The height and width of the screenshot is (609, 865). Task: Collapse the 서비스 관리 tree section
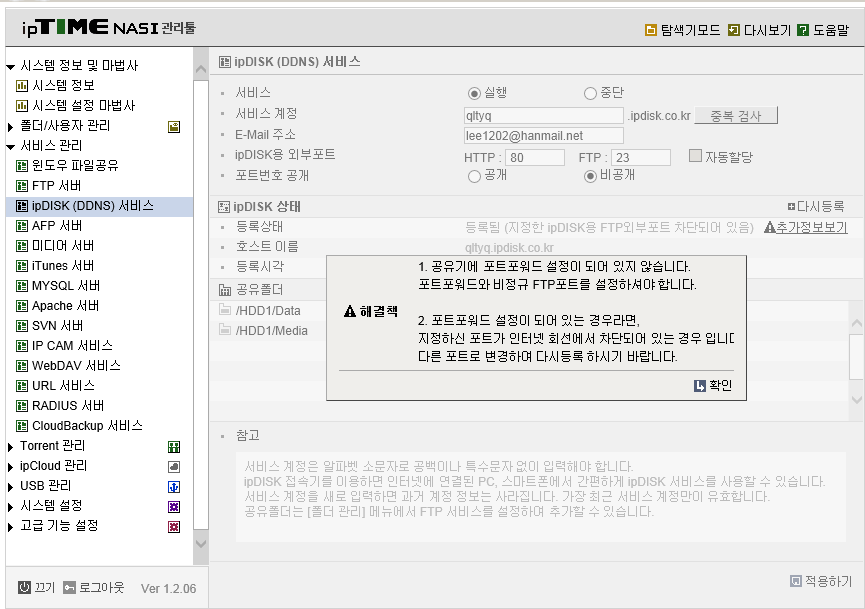pos(10,147)
